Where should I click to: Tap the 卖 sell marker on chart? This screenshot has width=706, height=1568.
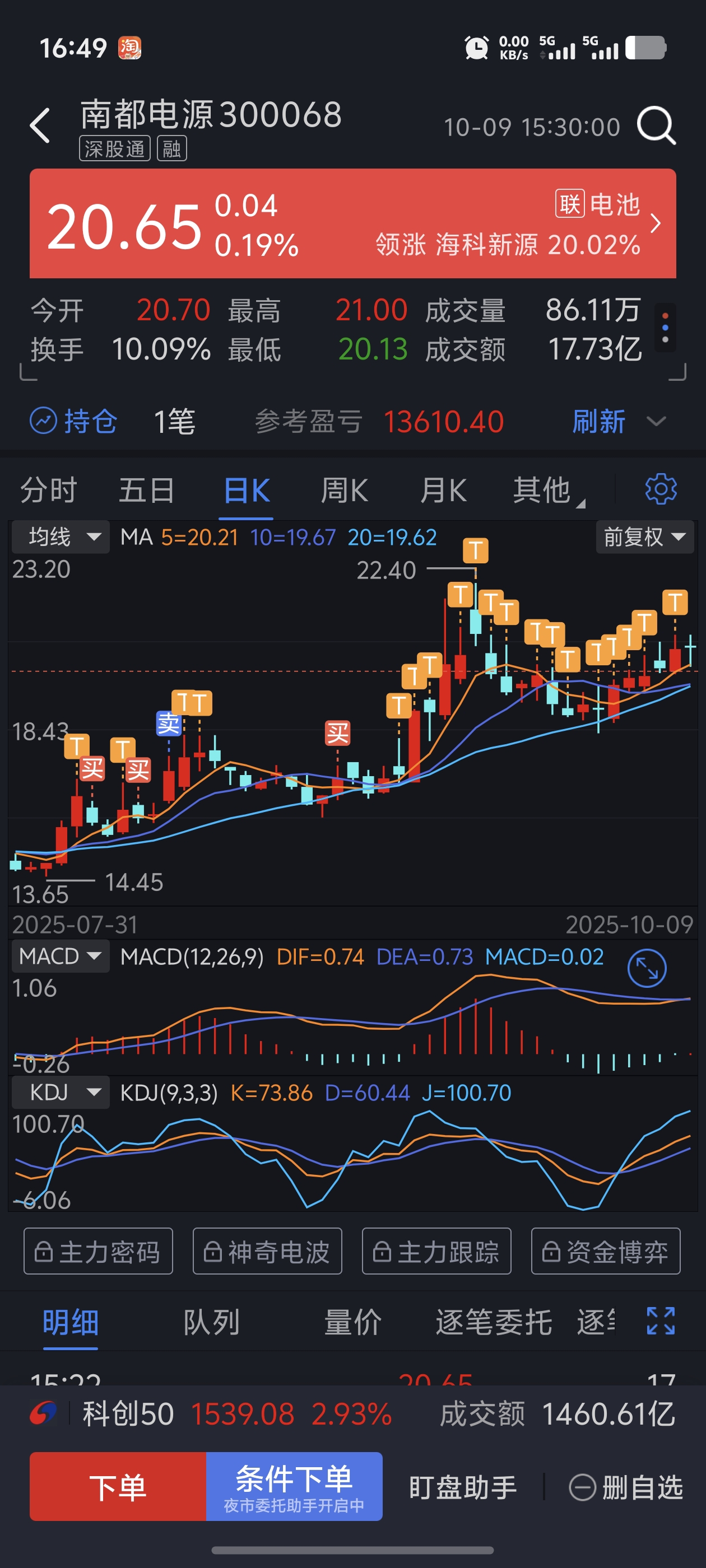point(169,723)
